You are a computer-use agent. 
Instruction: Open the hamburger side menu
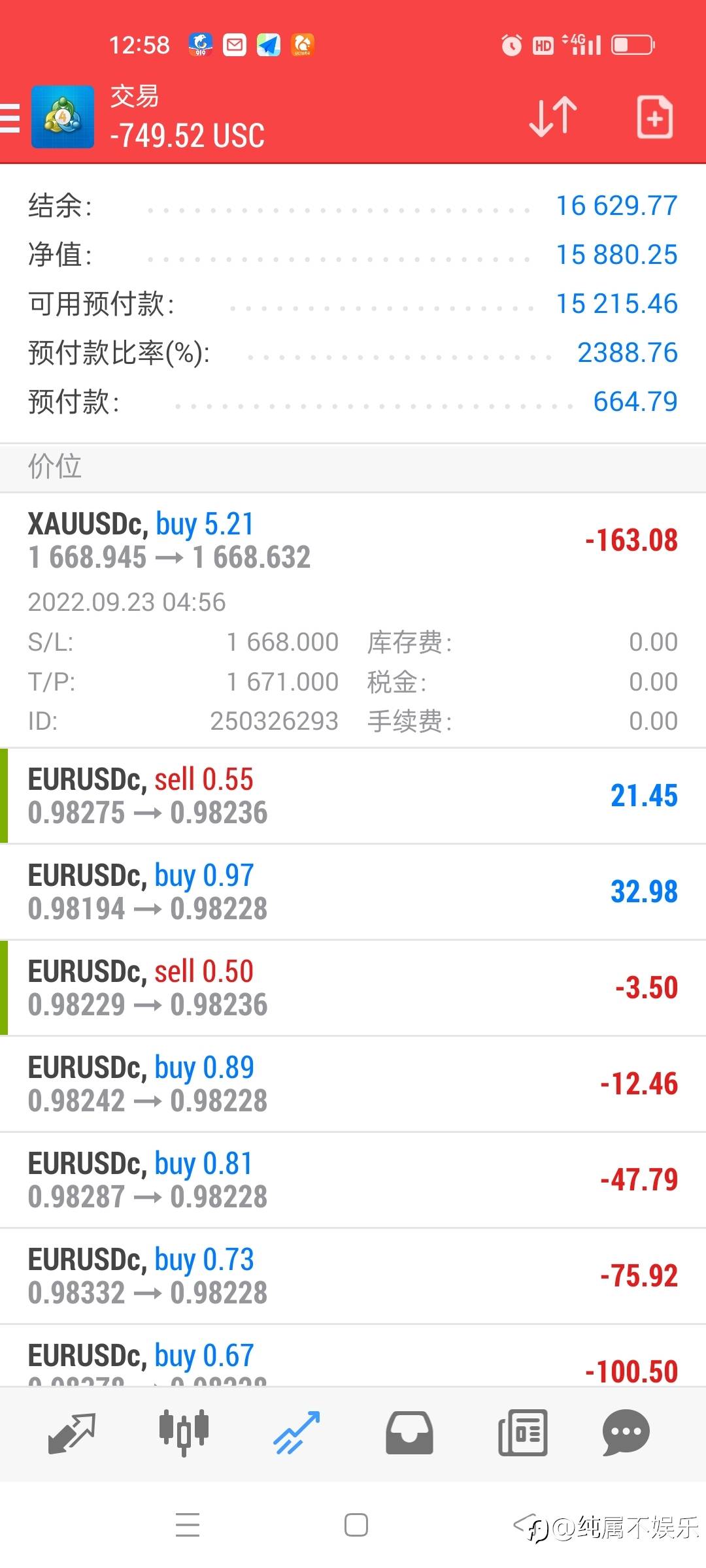(x=10, y=118)
